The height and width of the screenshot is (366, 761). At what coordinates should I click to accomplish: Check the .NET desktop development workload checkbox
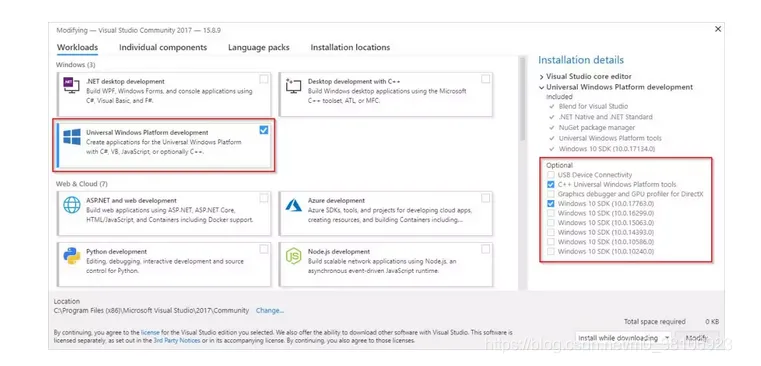[x=264, y=79]
